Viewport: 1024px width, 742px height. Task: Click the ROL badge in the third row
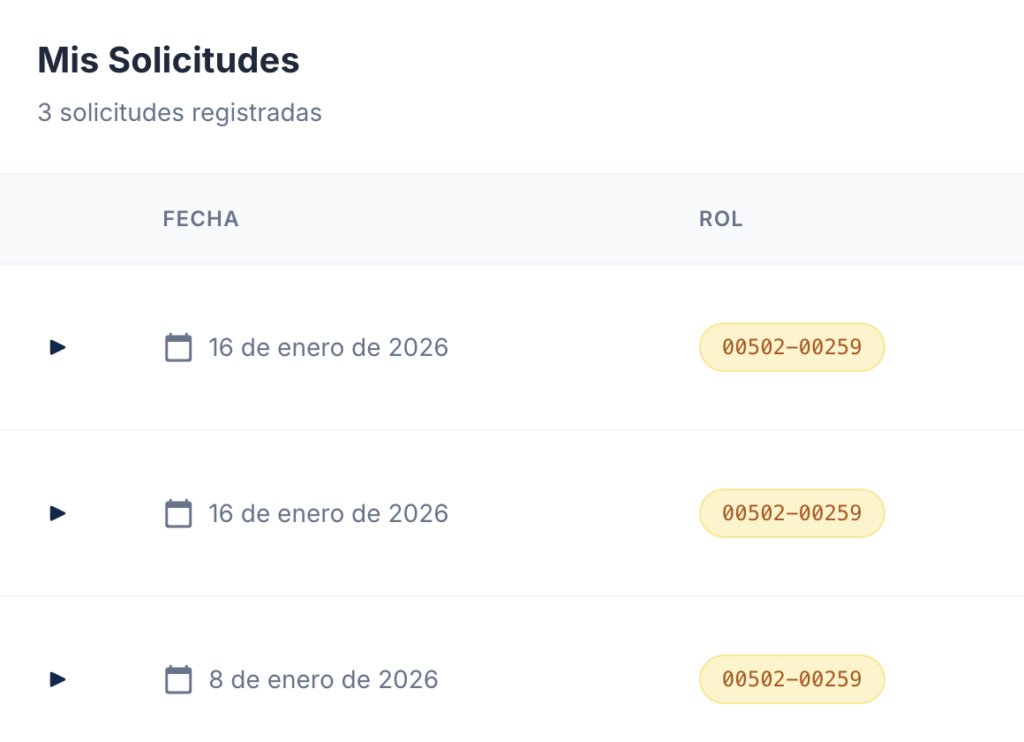[791, 680]
